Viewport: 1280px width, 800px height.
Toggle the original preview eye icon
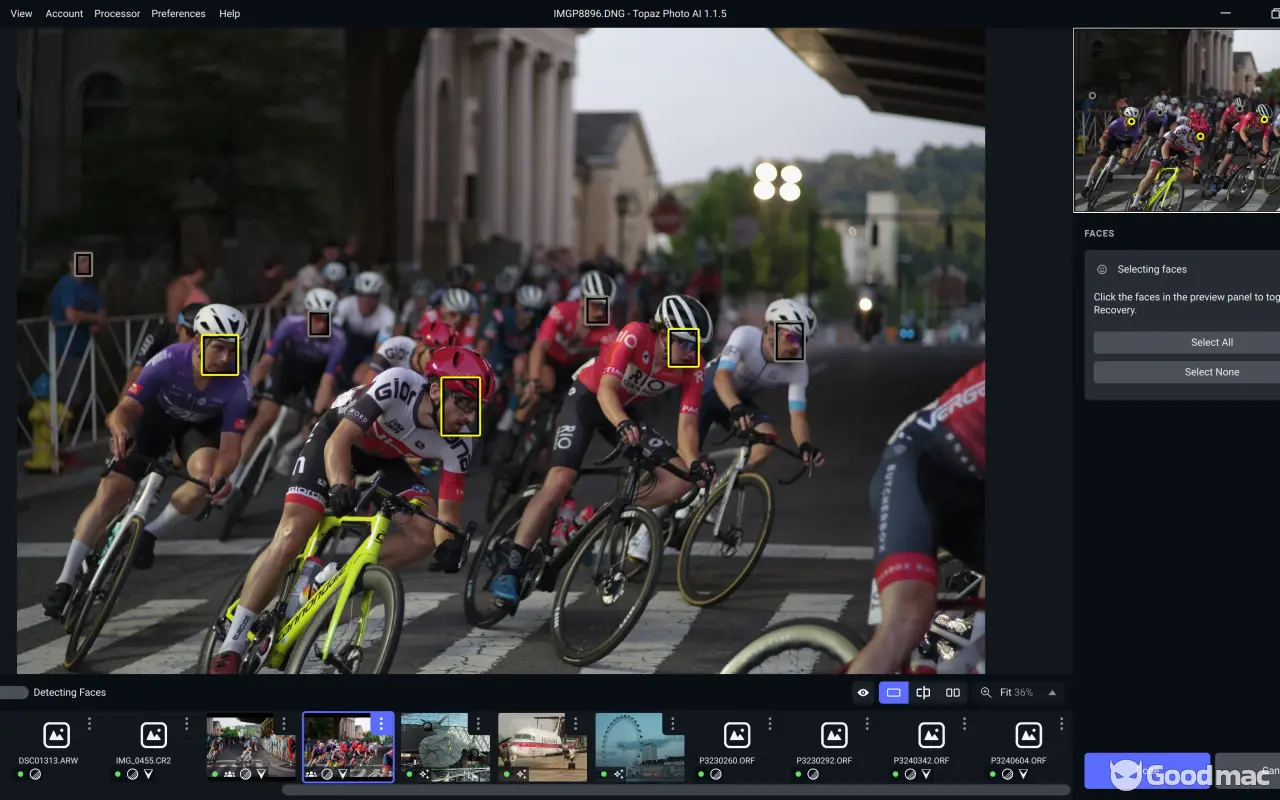[x=863, y=692]
